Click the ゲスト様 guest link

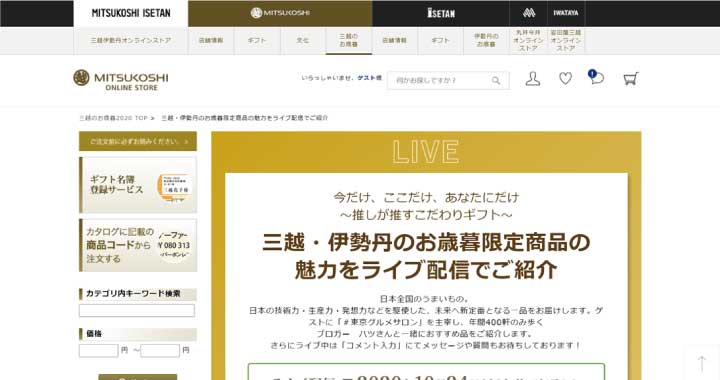pyautogui.click(x=370, y=78)
